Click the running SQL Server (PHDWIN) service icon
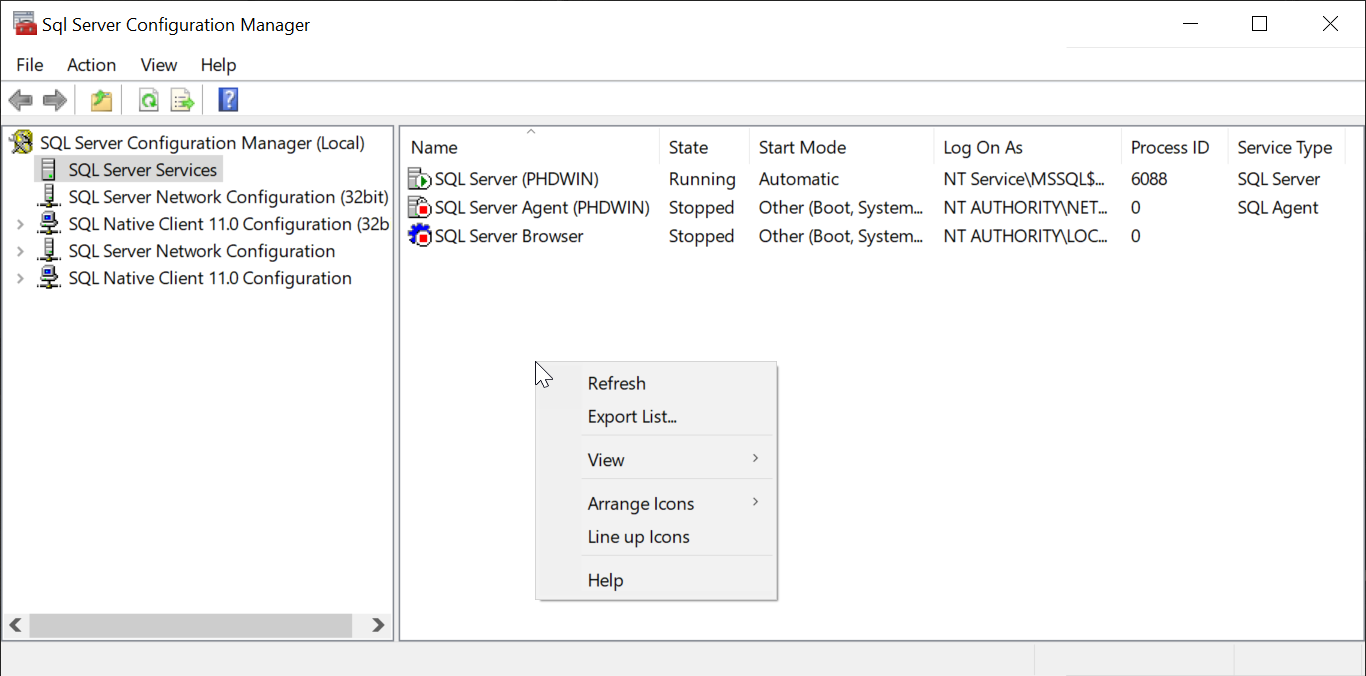1366x676 pixels. tap(420, 179)
